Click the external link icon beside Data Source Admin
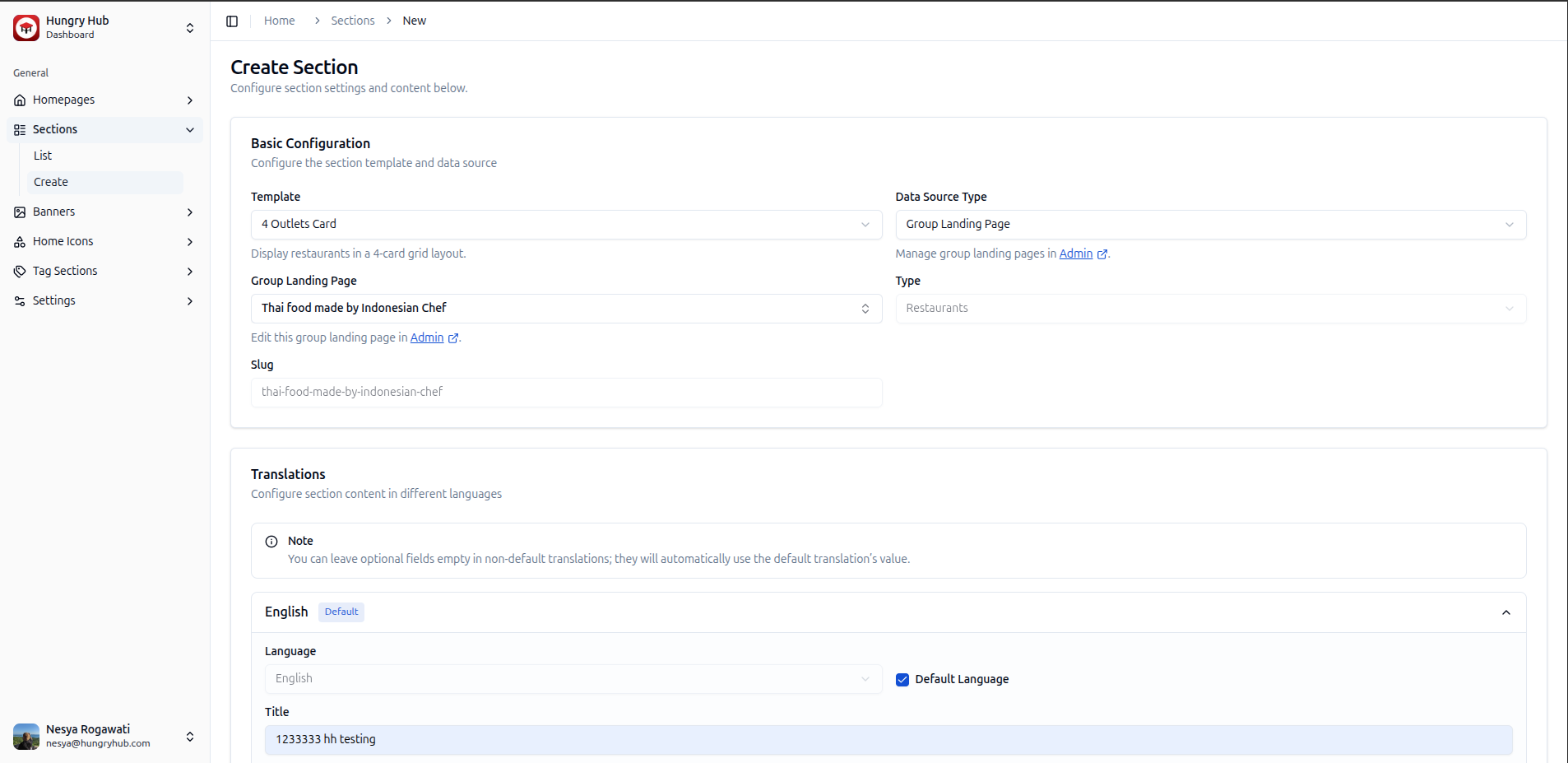This screenshot has height=763, width=1568. [1102, 254]
